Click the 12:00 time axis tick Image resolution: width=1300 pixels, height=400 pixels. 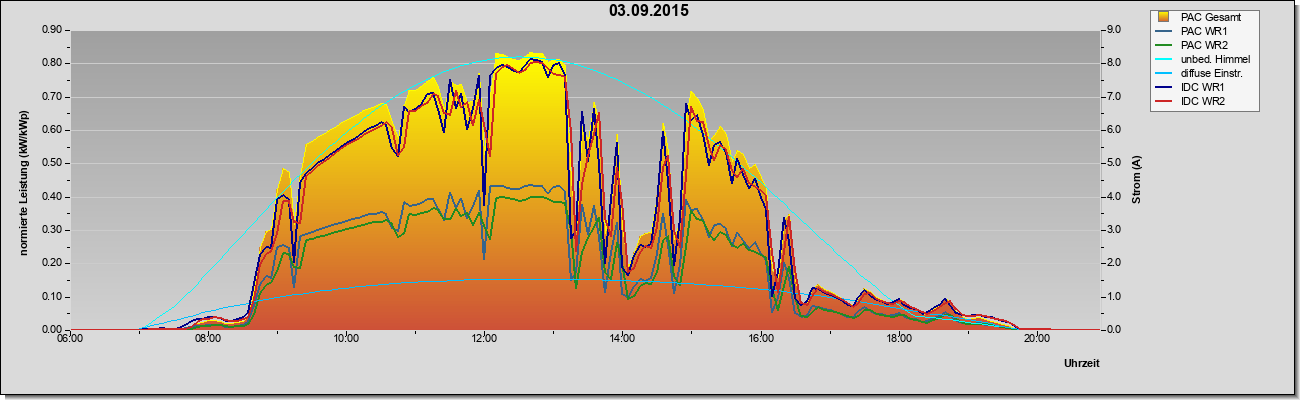tap(483, 338)
